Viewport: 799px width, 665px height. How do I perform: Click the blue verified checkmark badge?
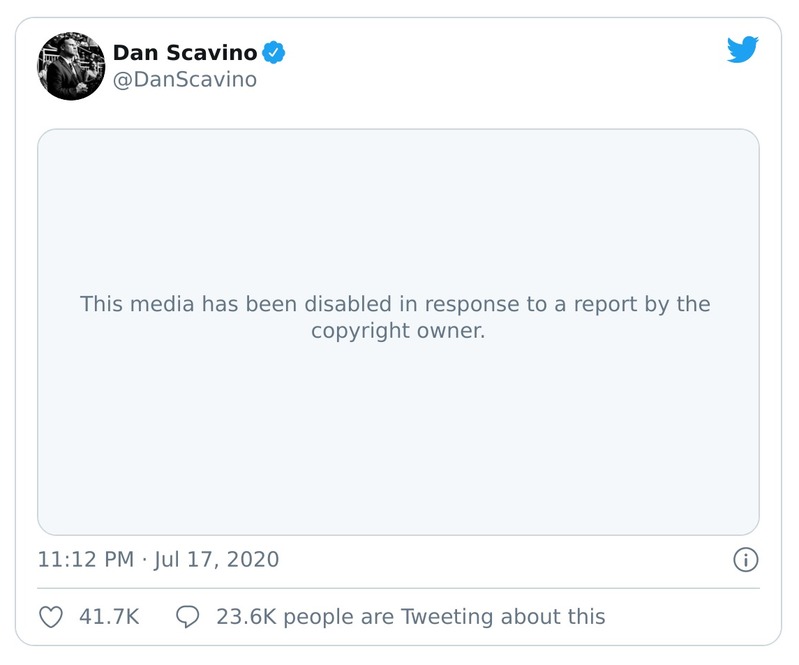click(273, 51)
